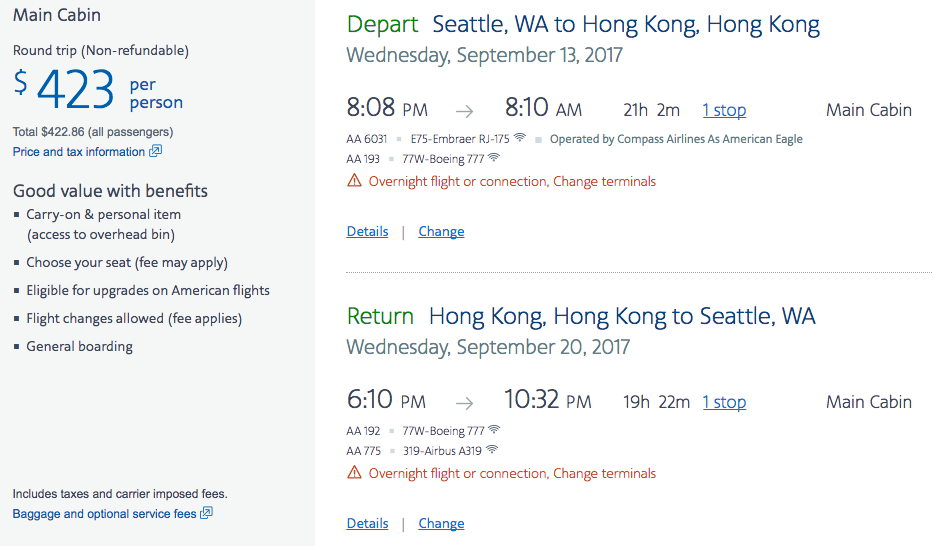View Details for the Seattle to Hong Kong flight
This screenshot has height=546, width=933.
point(367,231)
